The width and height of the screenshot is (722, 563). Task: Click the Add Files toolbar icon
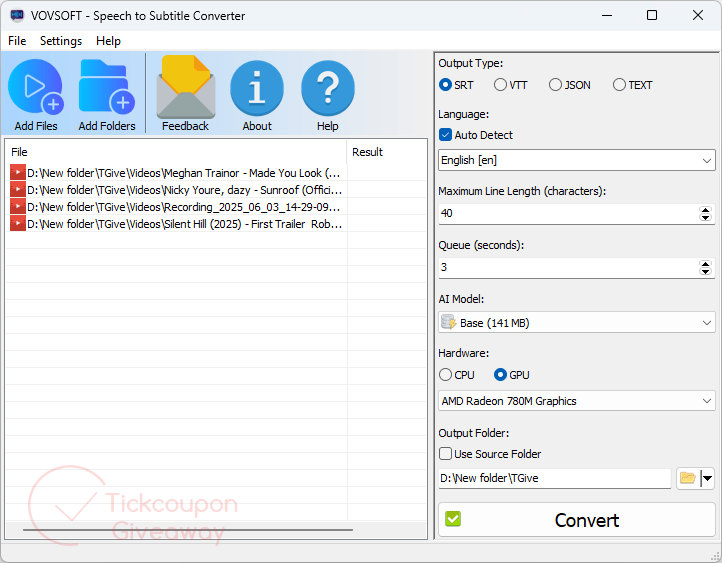pos(35,87)
